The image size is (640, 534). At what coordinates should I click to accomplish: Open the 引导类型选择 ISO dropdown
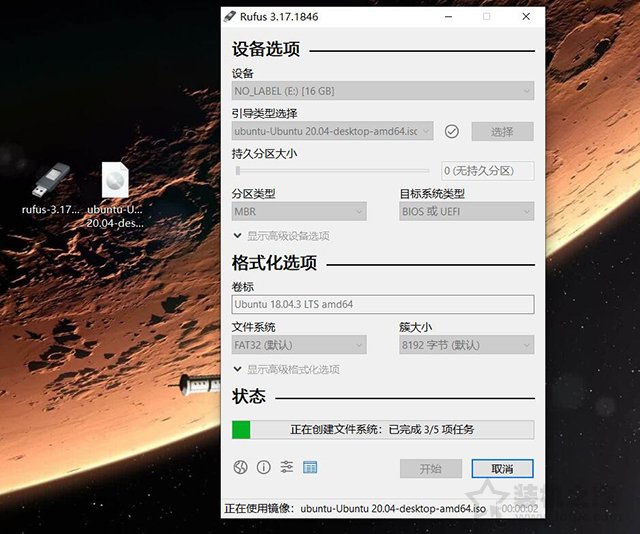[333, 131]
